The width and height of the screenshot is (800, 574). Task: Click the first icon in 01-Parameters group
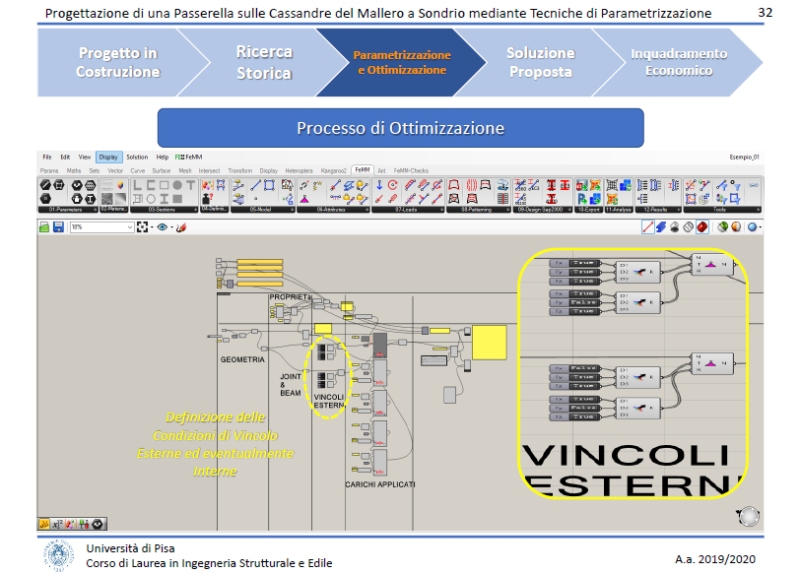click(x=46, y=186)
